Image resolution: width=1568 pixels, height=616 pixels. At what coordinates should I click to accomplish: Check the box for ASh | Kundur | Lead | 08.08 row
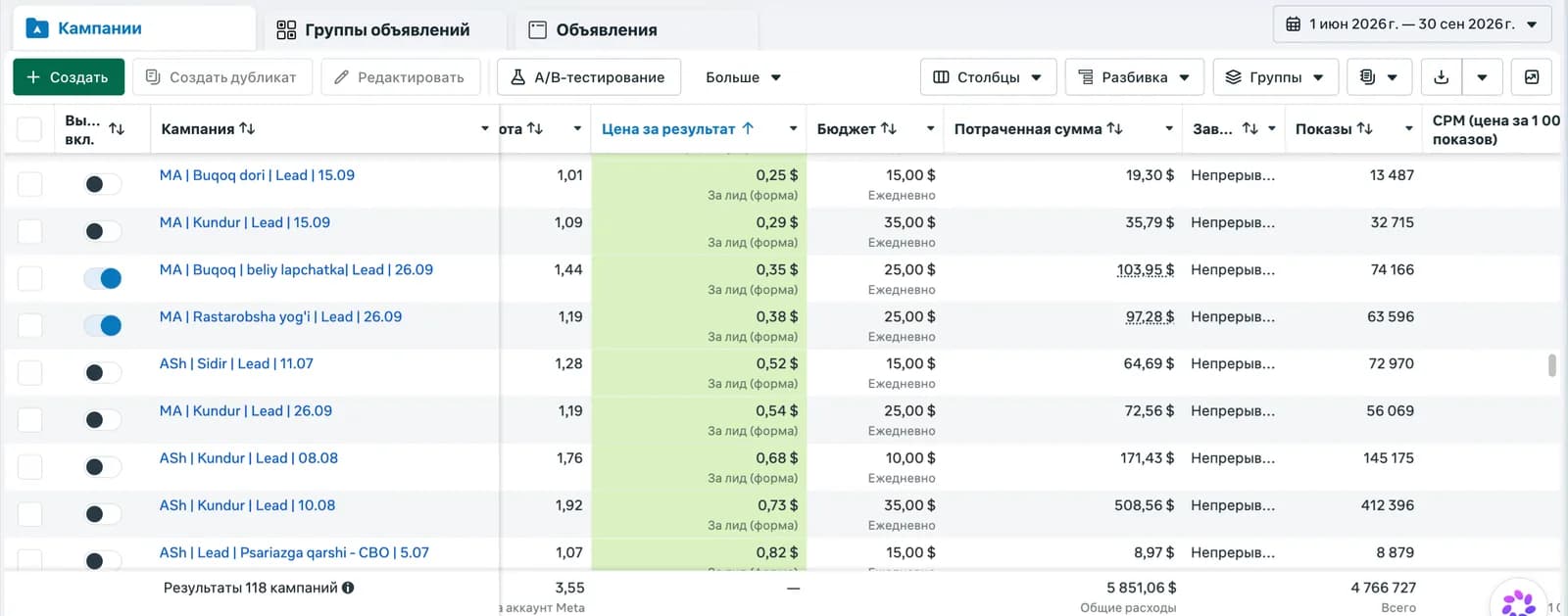29,467
